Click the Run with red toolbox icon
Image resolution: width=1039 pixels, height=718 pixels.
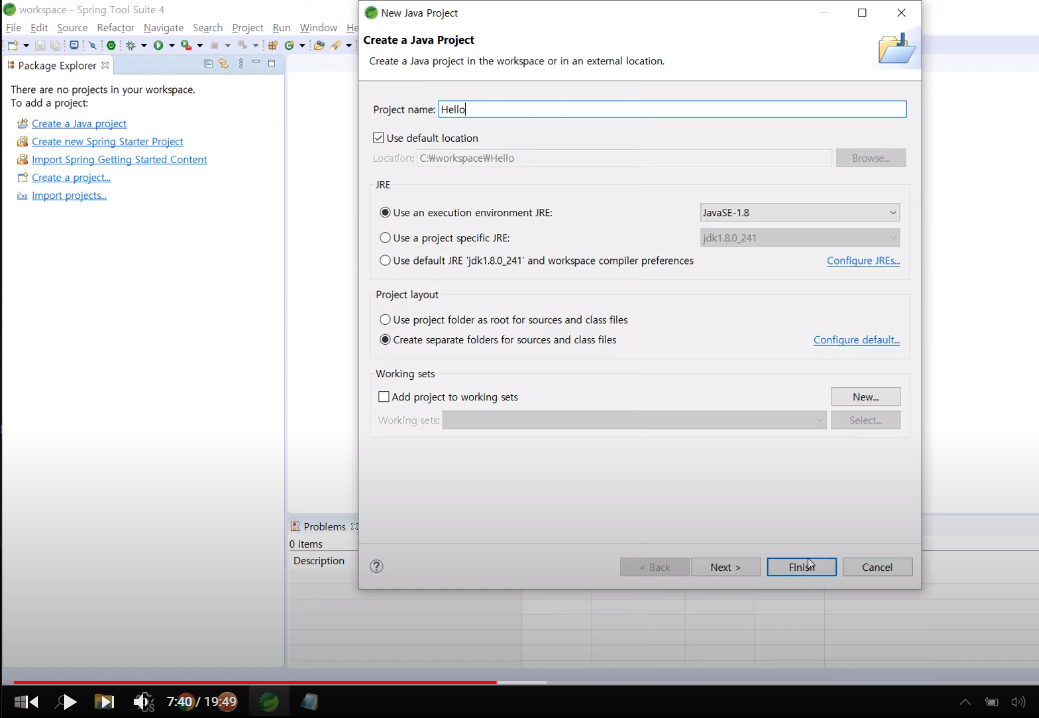tap(186, 46)
